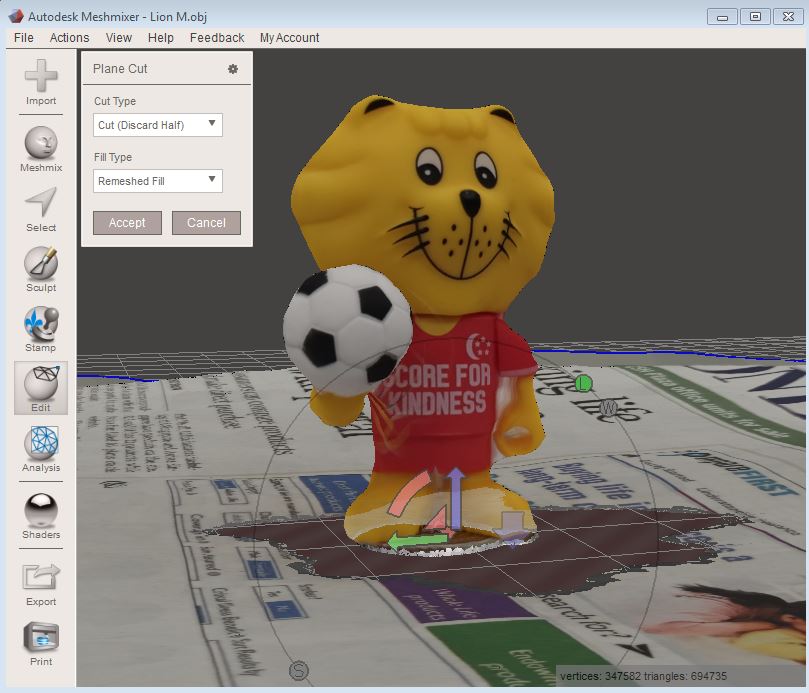Open the Cut Type dropdown

158,125
